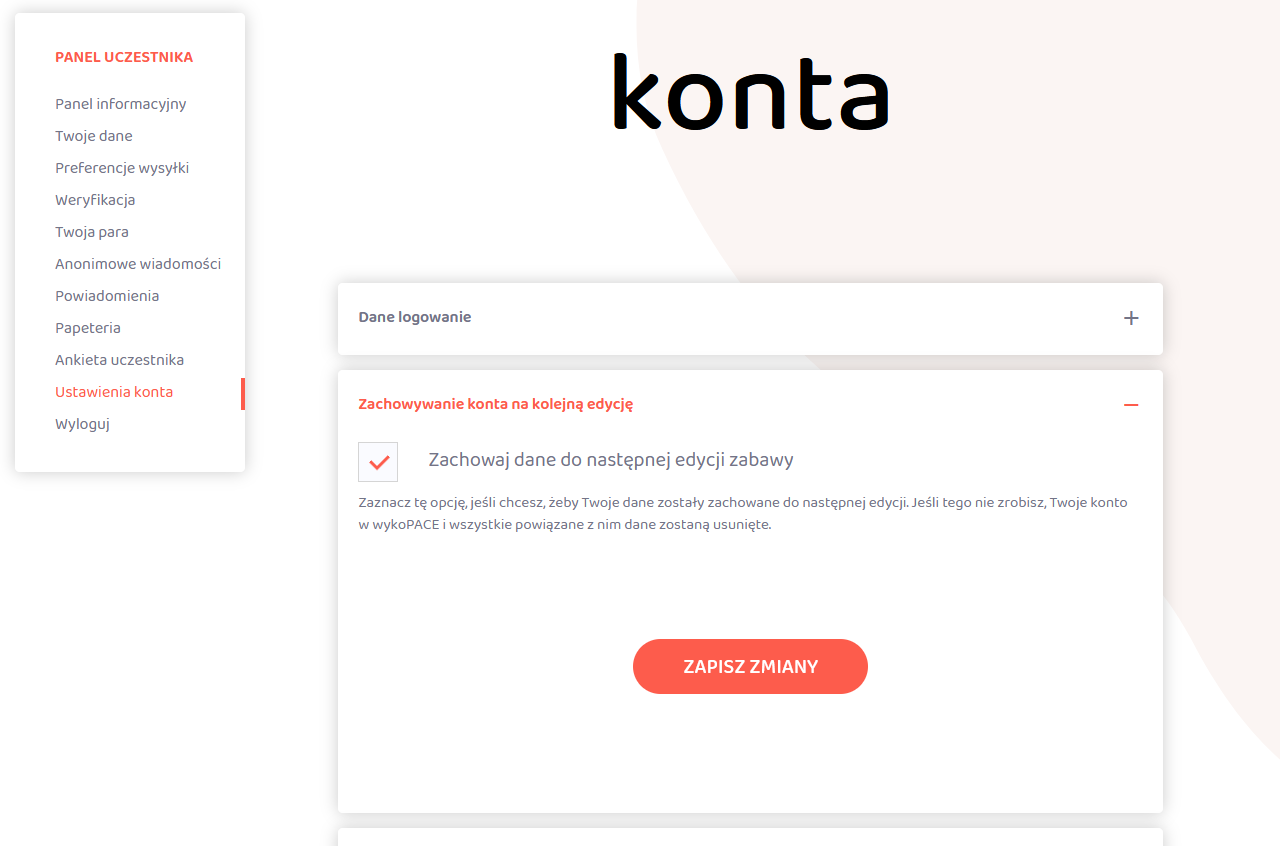
Task: Expand the Dane logowanie section with plus icon
Action: [x=1131, y=318]
